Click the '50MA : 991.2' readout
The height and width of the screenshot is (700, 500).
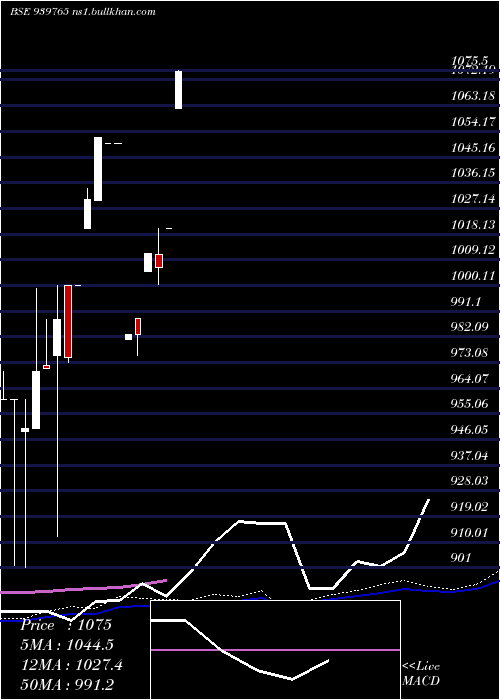(67, 684)
